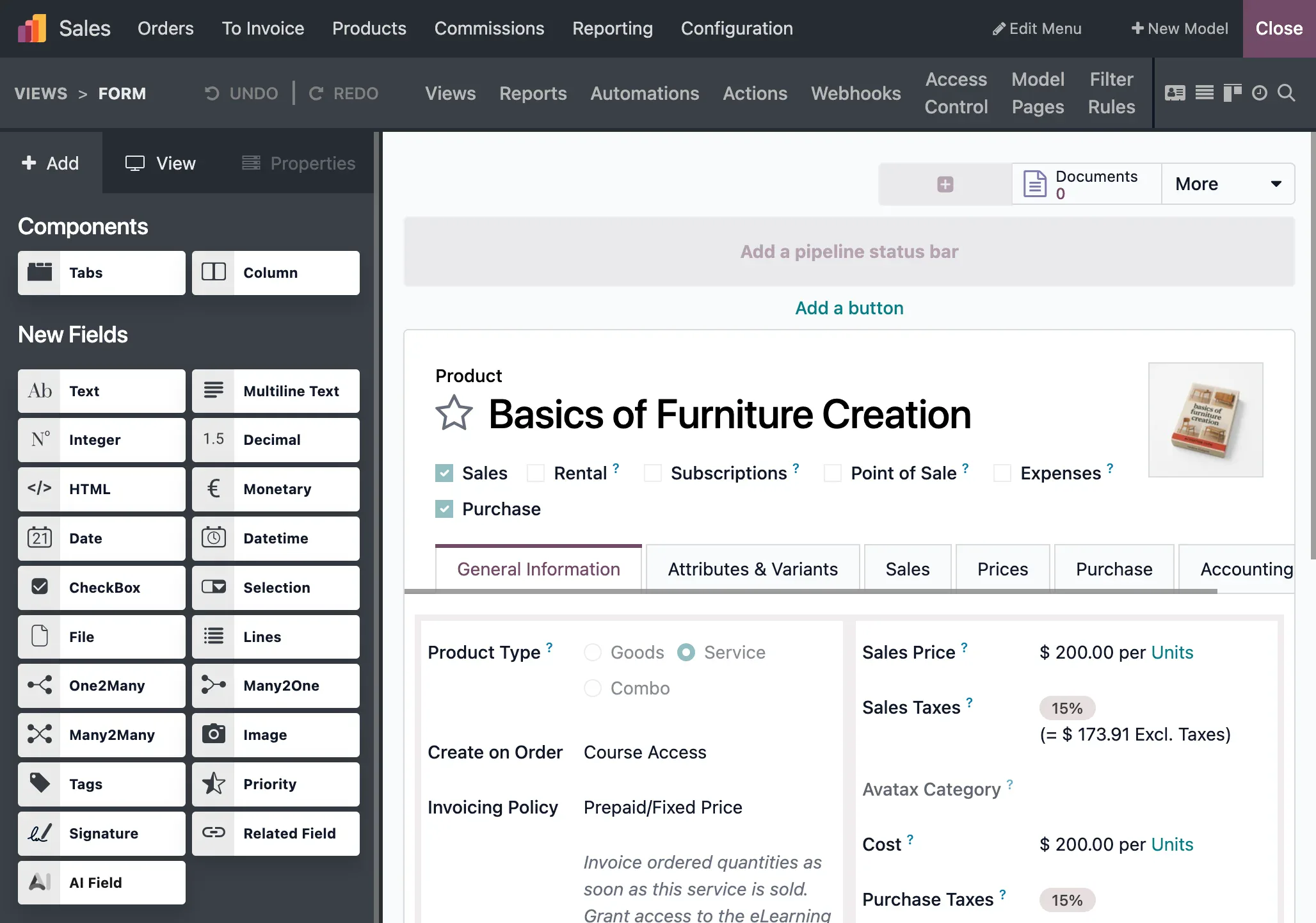This screenshot has width=1316, height=923.
Task: Open the View tab in sidebar
Action: 160,163
